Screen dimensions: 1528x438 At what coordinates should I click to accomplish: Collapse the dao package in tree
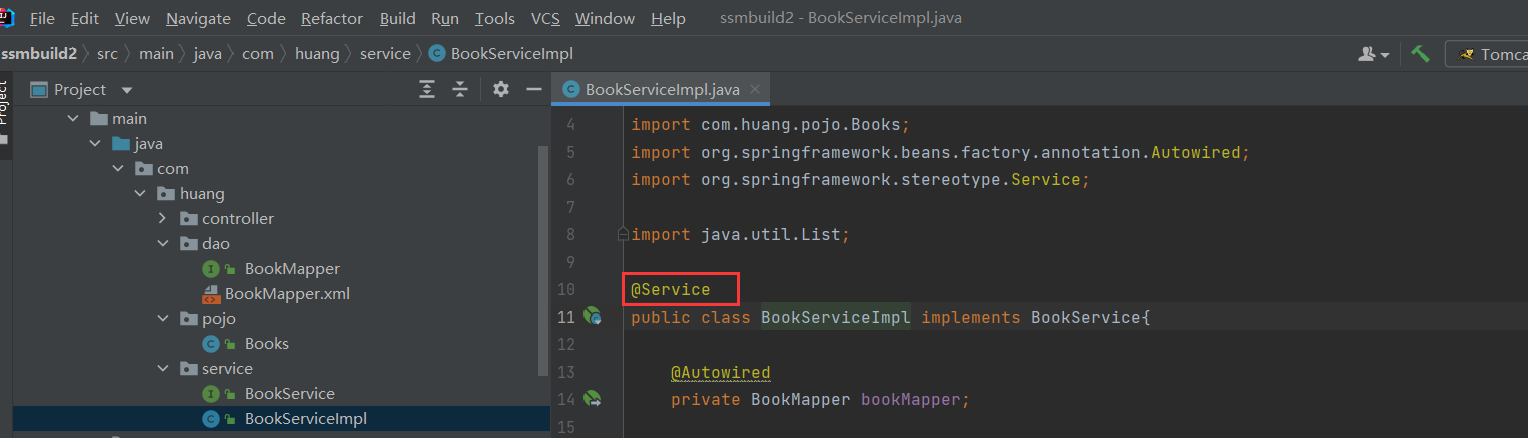(x=164, y=243)
